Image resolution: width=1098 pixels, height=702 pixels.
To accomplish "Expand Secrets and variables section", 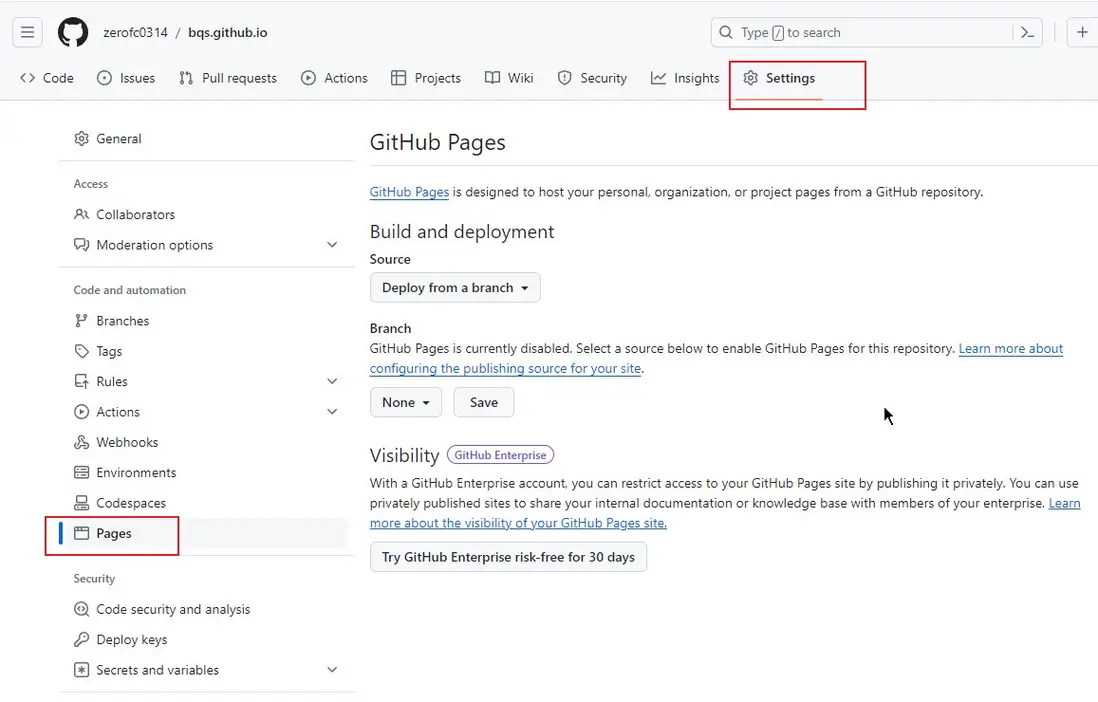I will [x=332, y=670].
